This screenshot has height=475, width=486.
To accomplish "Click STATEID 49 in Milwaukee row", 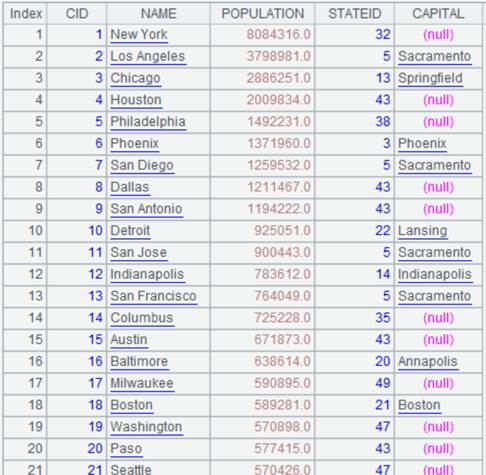I will point(383,383).
